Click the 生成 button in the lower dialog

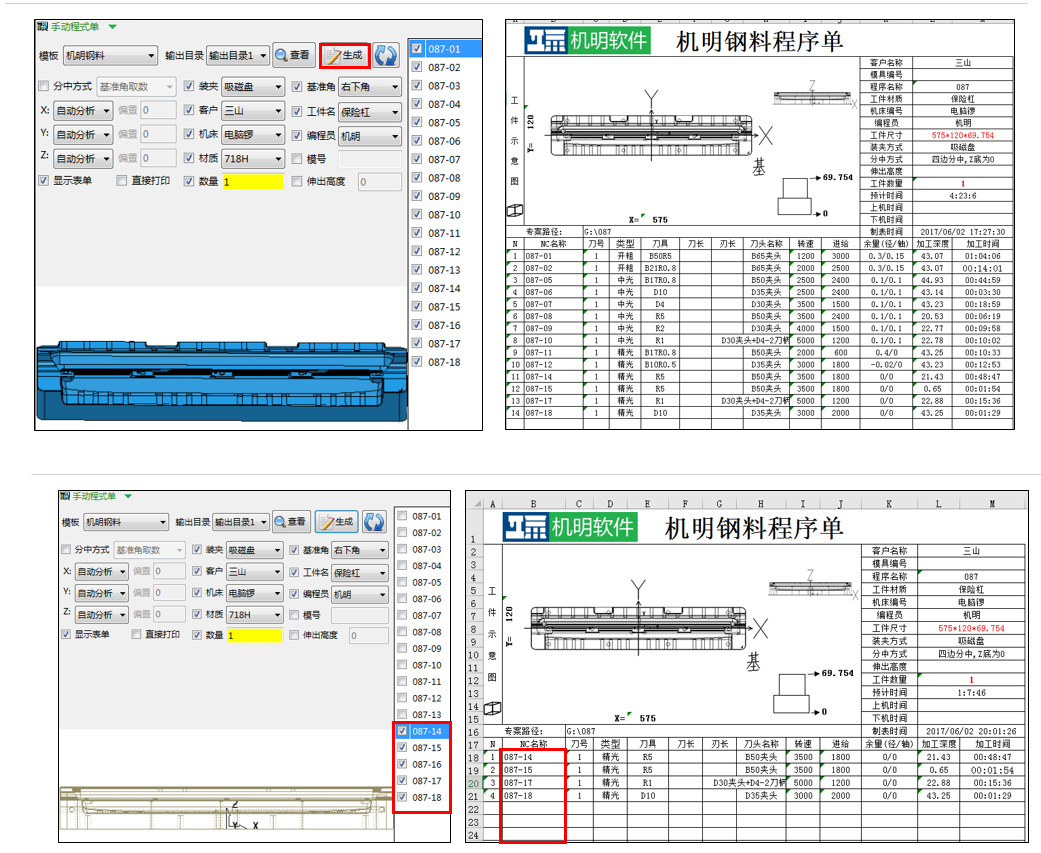pos(337,522)
